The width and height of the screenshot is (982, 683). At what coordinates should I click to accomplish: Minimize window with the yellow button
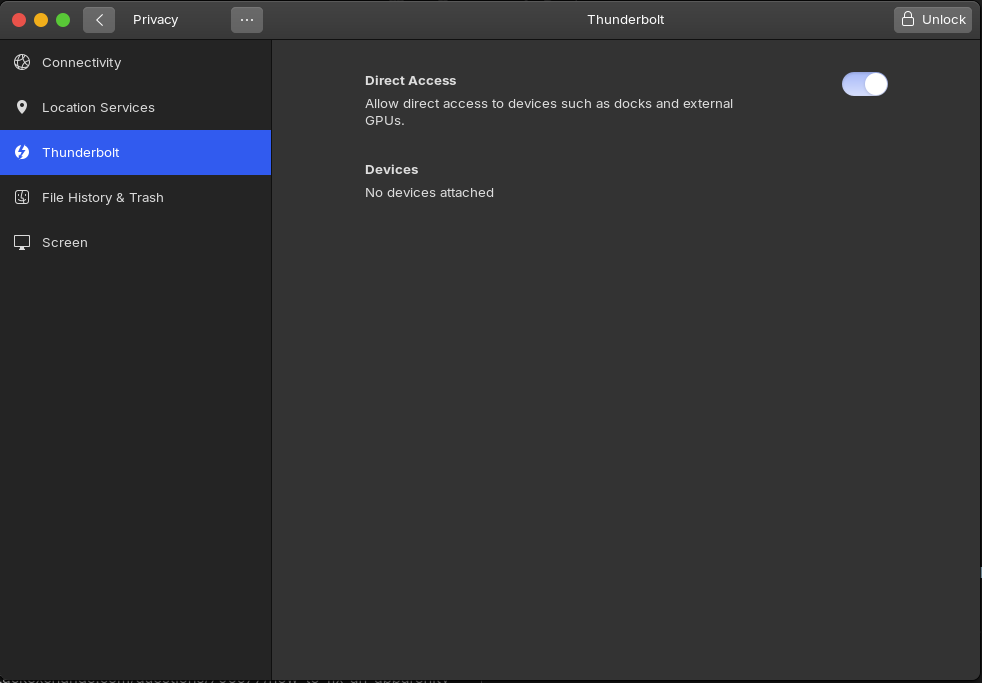pos(41,20)
